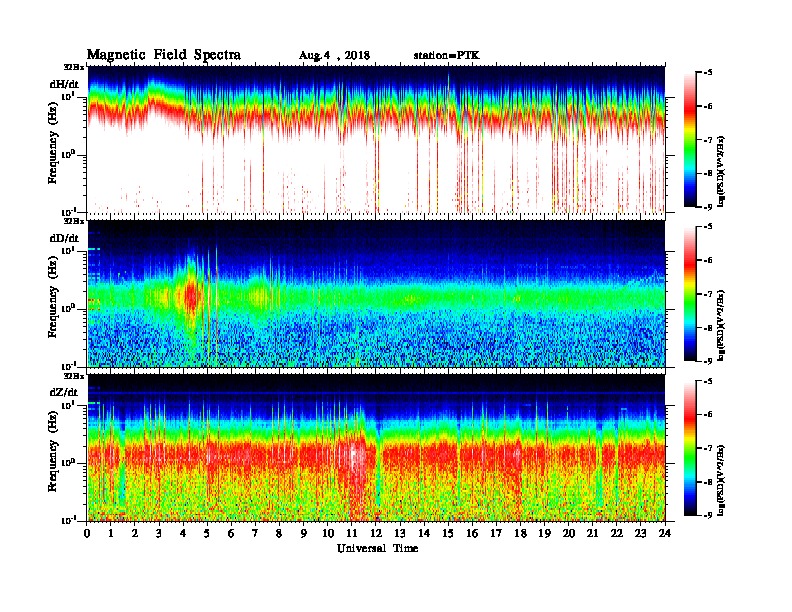Click the color bar beside dZ/dt

(690, 448)
